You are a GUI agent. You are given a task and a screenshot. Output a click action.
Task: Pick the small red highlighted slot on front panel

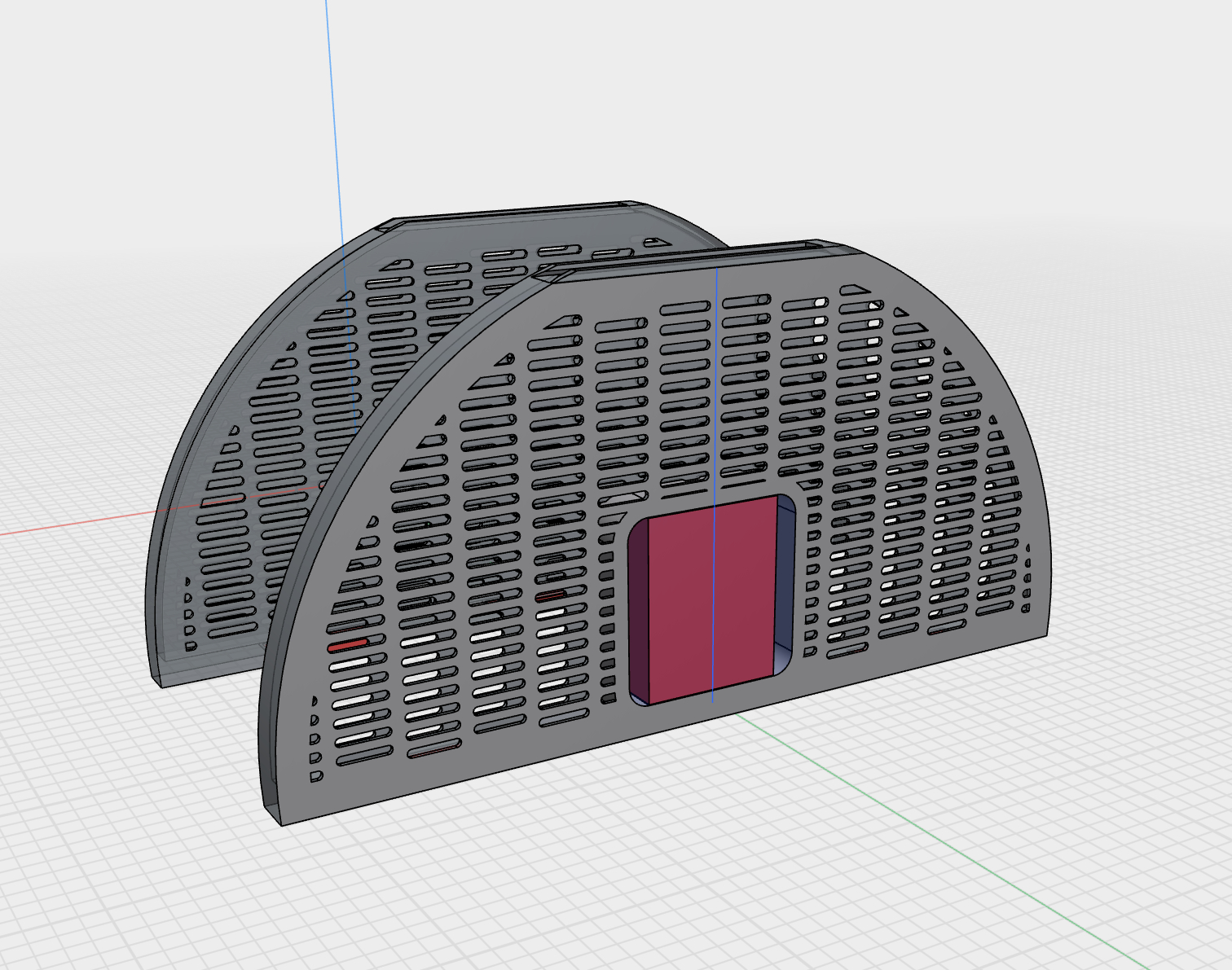(x=348, y=645)
